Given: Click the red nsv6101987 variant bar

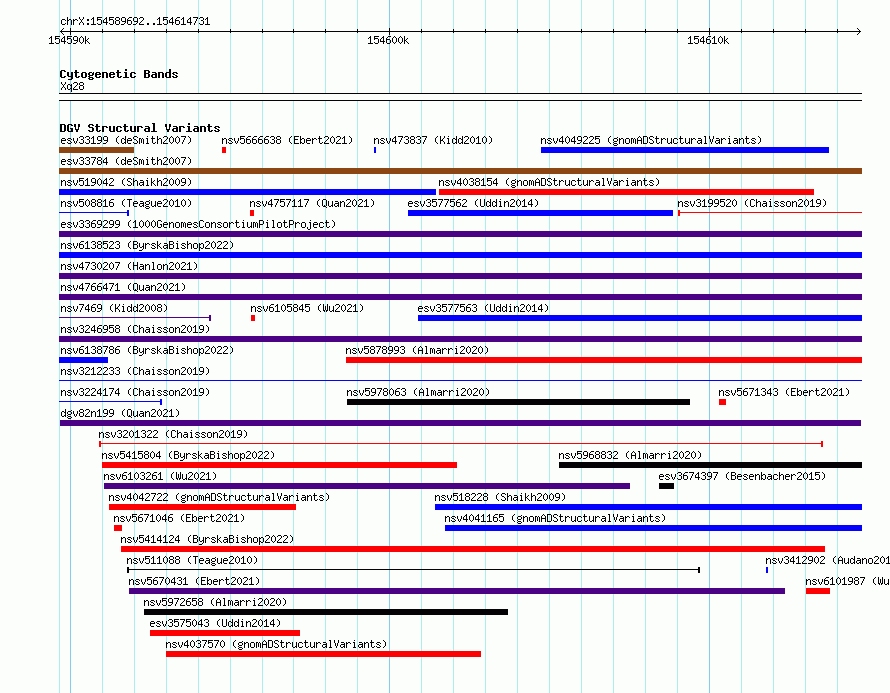Looking at the screenshot, I should [x=818, y=591].
